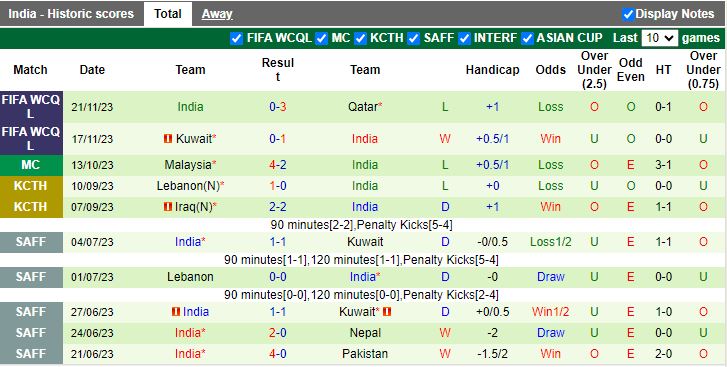
Task: Click the red card icon beside Kuwait on 17/11/23
Action: tap(168, 139)
